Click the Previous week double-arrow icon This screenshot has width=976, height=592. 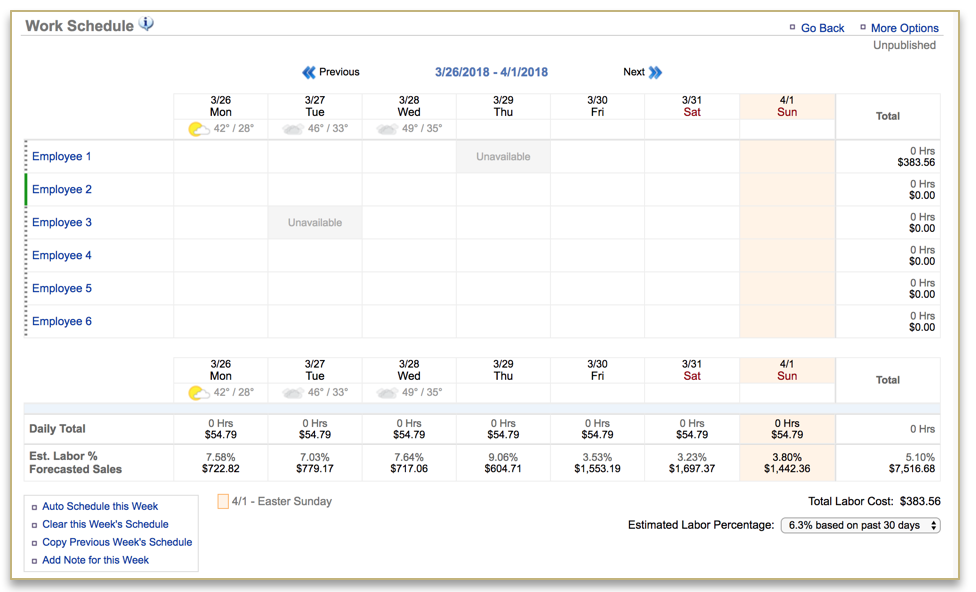click(x=309, y=72)
